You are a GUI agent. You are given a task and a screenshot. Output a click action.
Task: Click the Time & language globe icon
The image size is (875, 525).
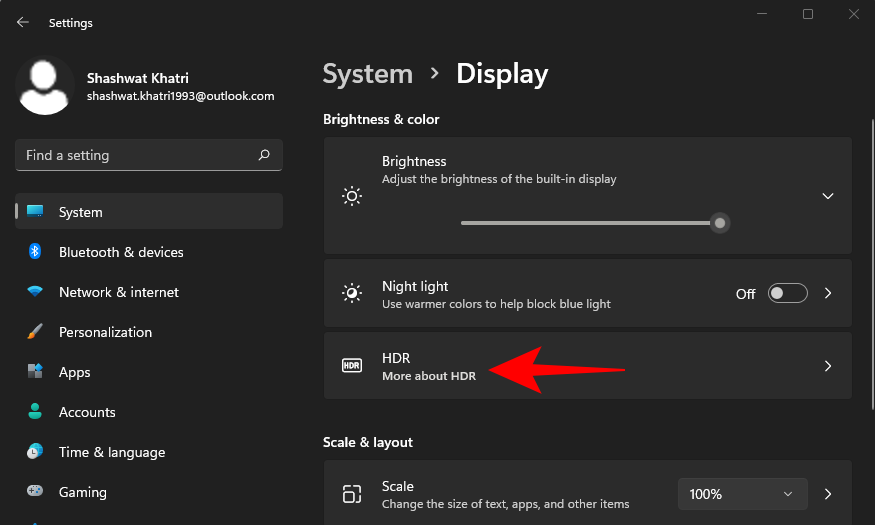point(35,452)
